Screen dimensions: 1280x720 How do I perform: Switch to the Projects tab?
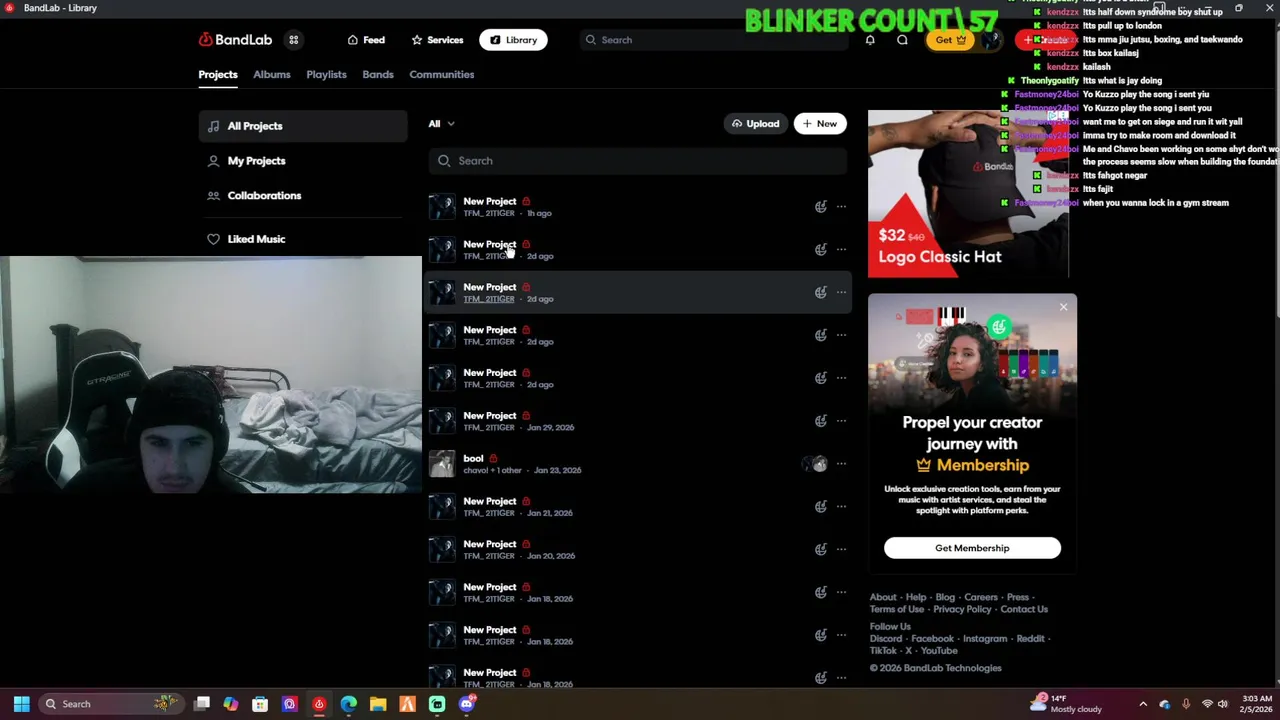pyautogui.click(x=218, y=74)
